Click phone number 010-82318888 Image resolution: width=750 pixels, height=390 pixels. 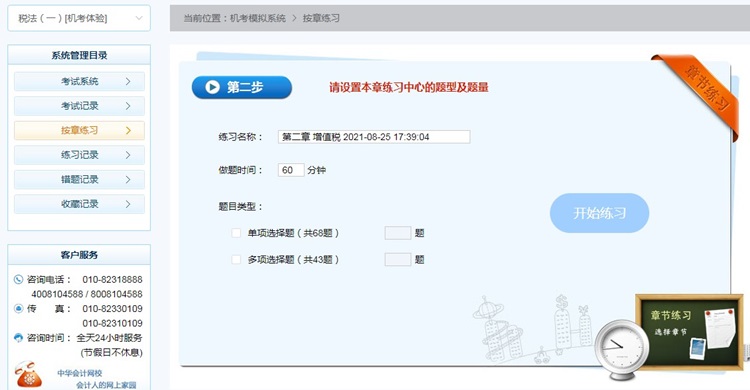[112, 279]
